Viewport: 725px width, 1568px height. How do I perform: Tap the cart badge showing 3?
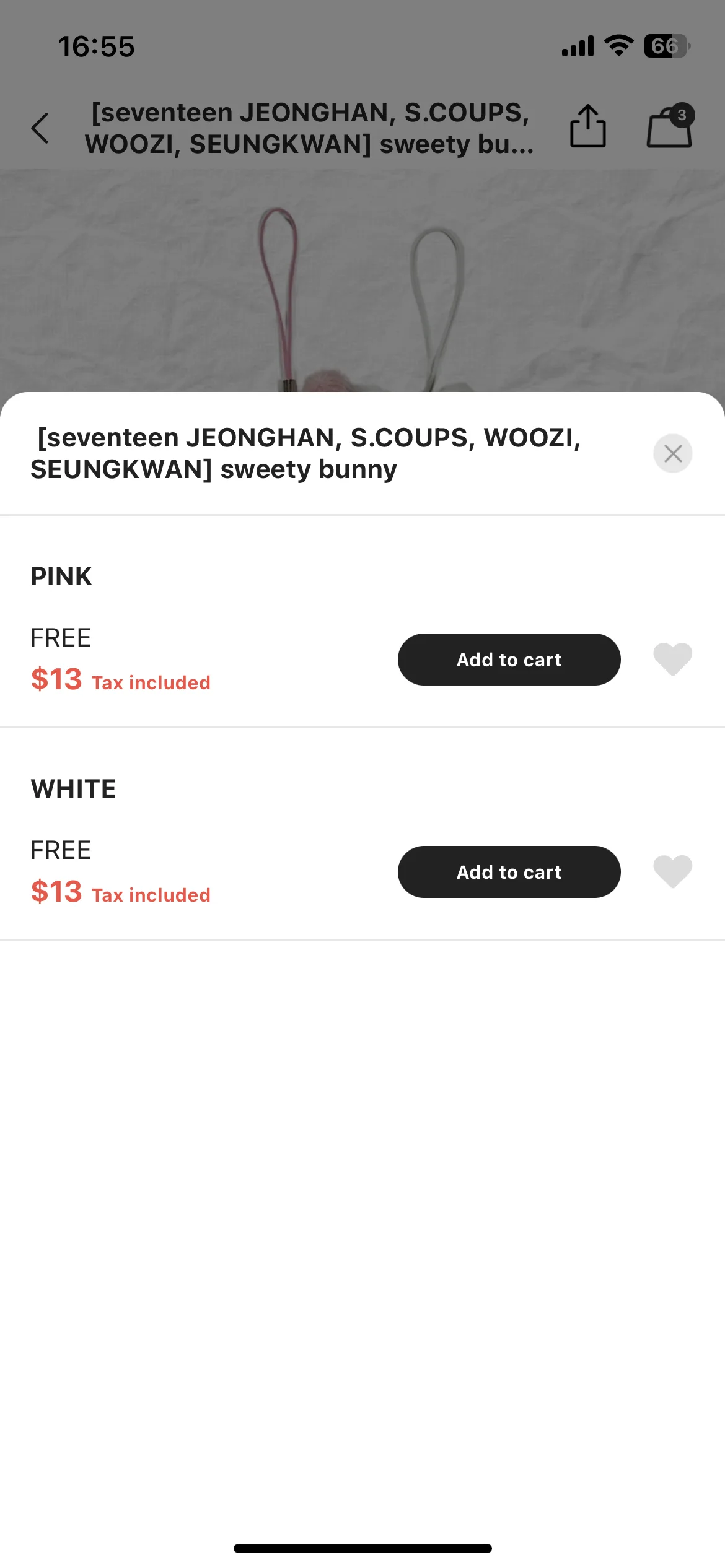[x=682, y=115]
